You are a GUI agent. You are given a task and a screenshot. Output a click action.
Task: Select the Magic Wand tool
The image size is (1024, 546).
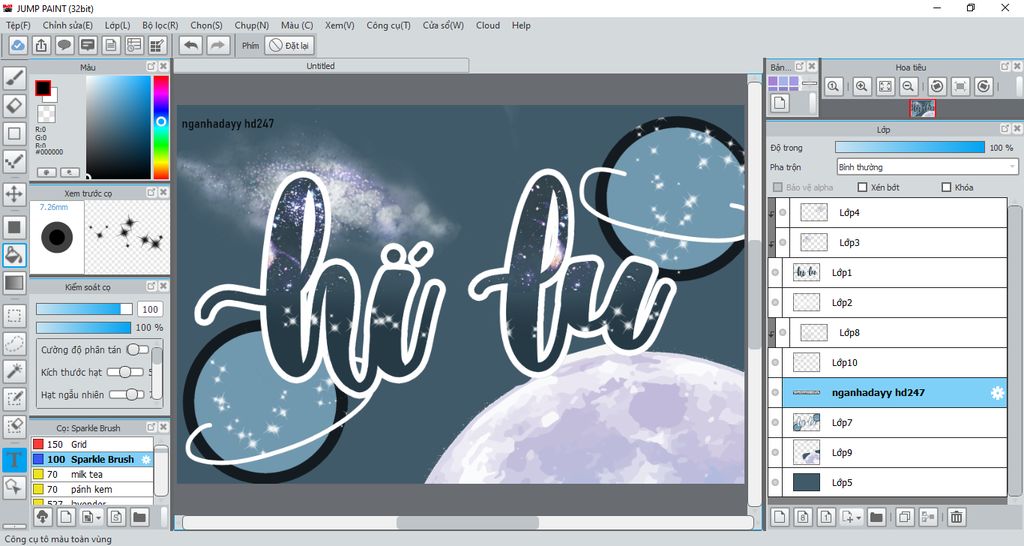point(14,370)
